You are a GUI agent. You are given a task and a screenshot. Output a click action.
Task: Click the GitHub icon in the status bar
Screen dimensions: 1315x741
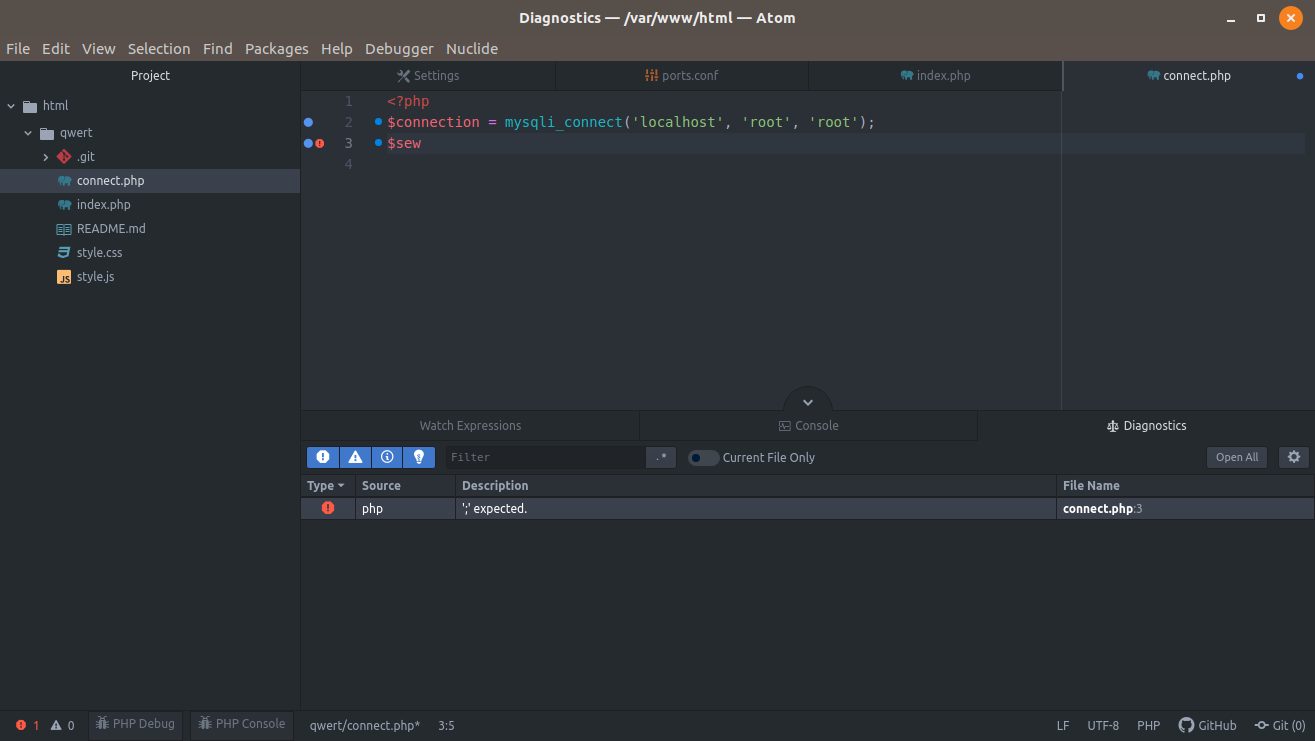tap(1186, 725)
